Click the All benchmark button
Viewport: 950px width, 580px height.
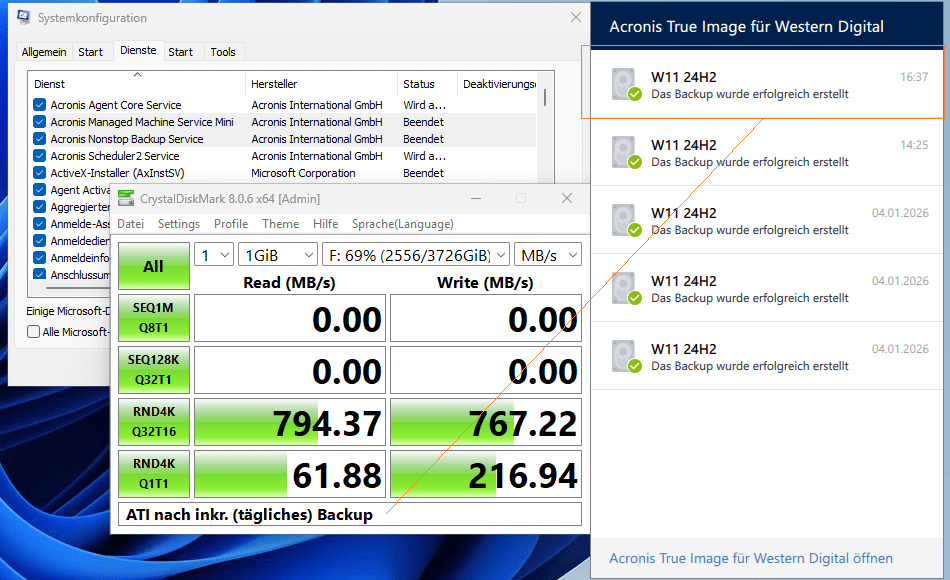[x=154, y=266]
